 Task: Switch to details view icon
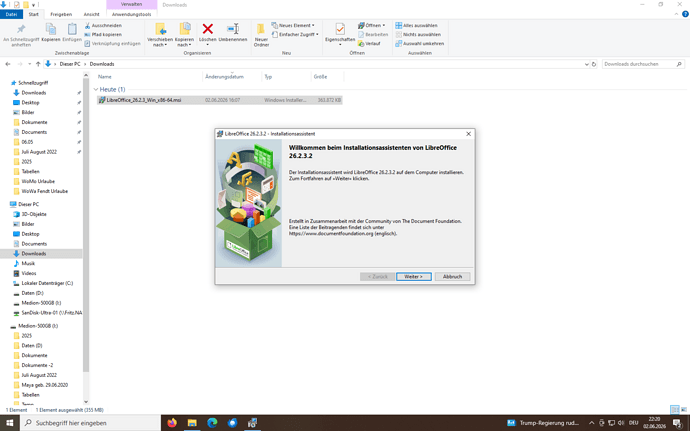pyautogui.click(x=675, y=410)
